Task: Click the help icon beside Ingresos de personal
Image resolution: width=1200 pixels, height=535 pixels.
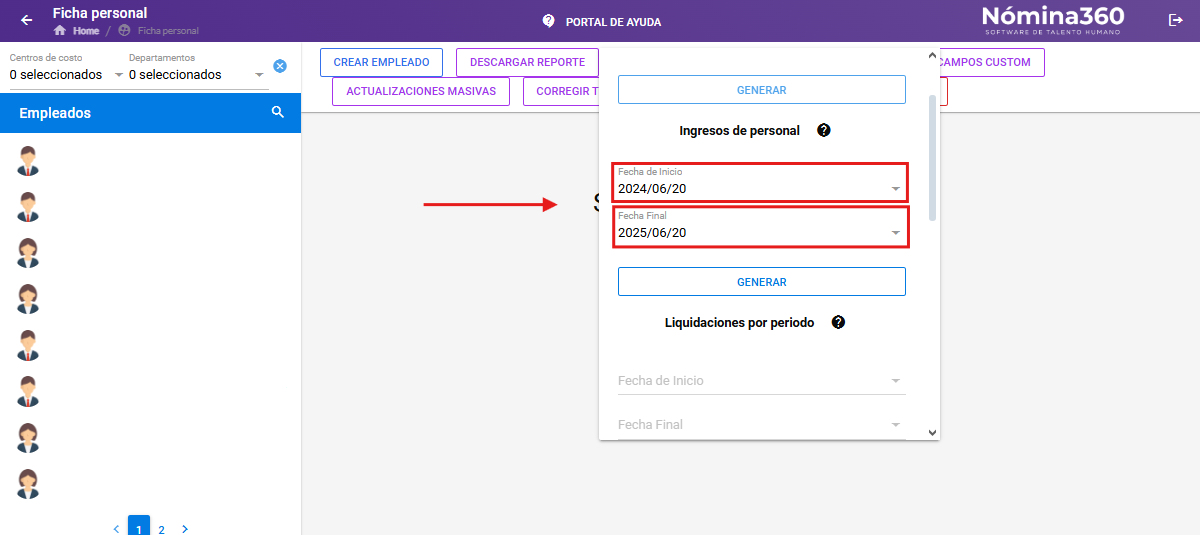Action: pyautogui.click(x=824, y=130)
